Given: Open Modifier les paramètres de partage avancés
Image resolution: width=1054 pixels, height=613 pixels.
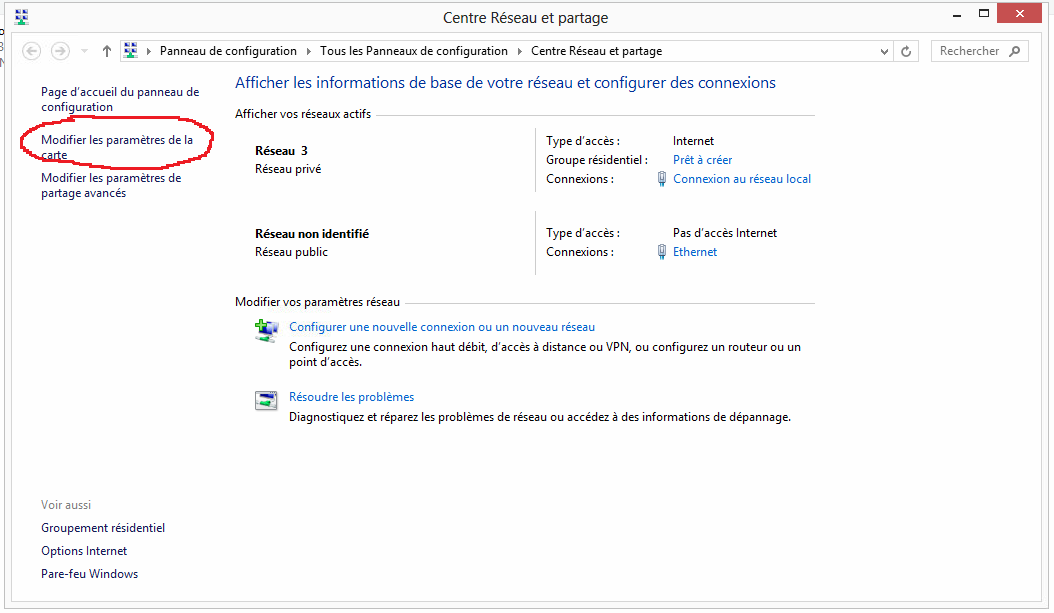Looking at the screenshot, I should tap(110, 185).
